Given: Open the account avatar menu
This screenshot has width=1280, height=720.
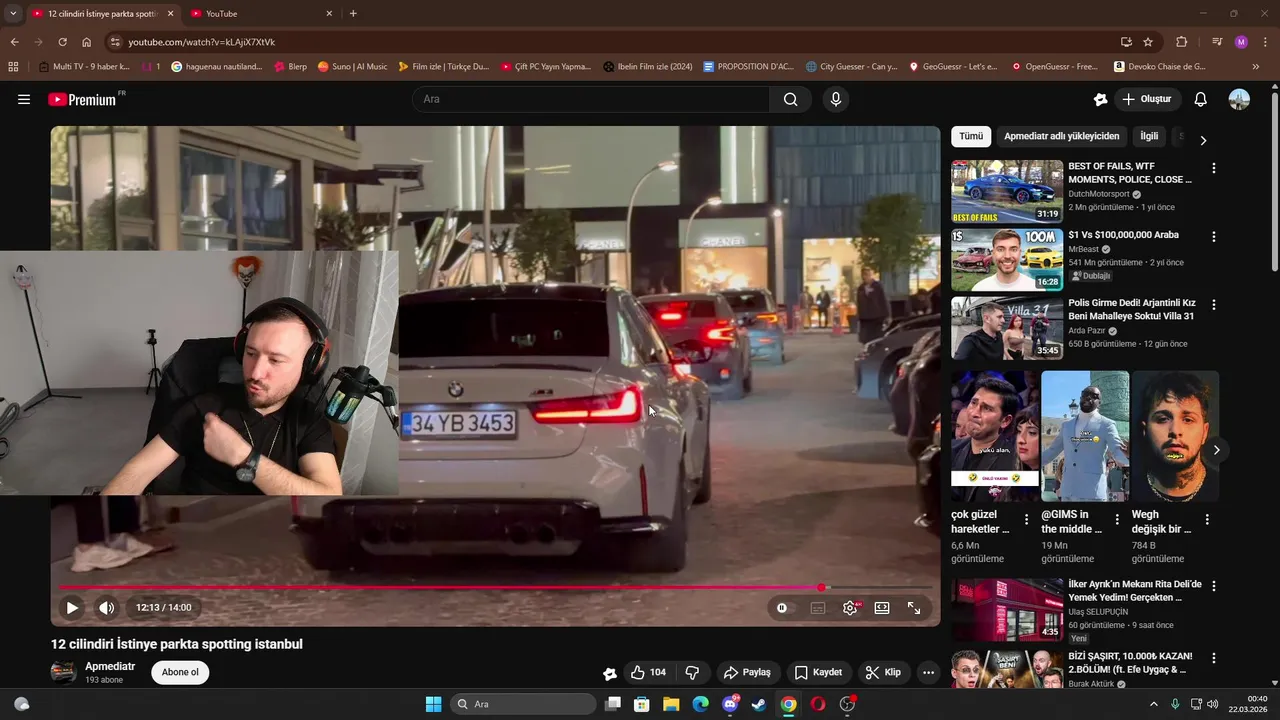Looking at the screenshot, I should [x=1239, y=99].
